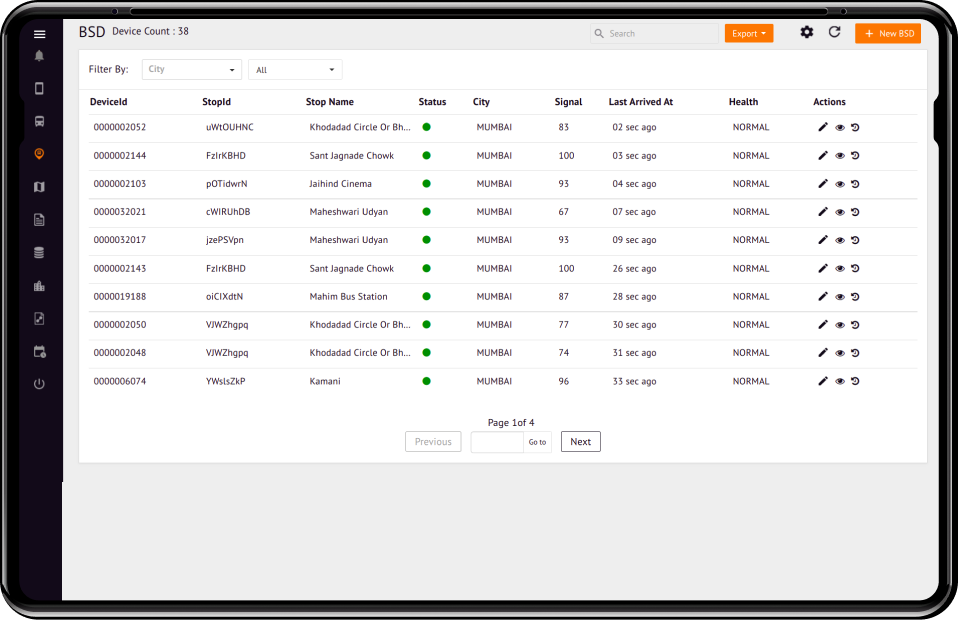Toggle the hamburger menu

[x=39, y=34]
